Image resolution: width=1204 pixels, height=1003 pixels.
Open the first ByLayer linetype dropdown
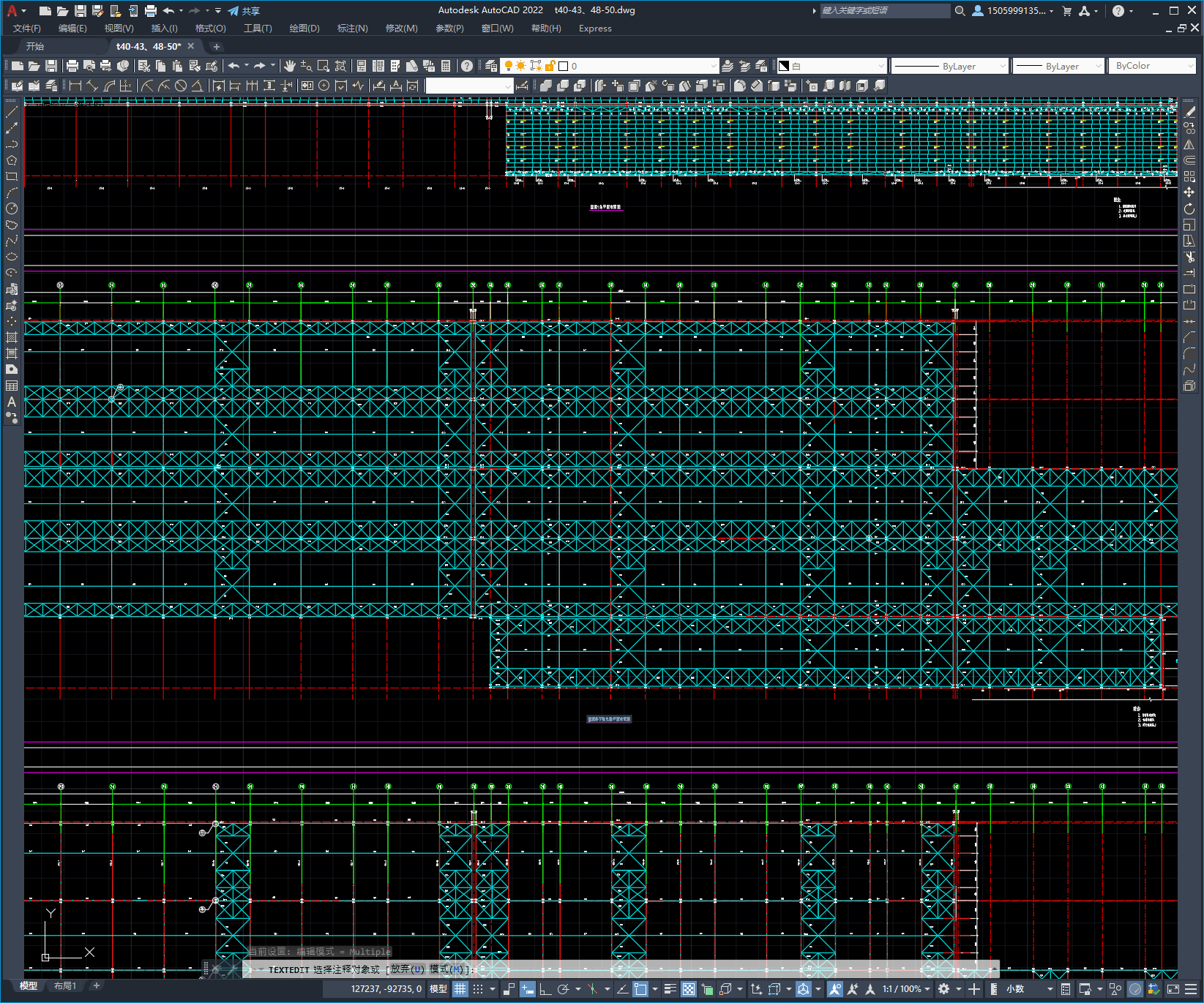(x=949, y=66)
